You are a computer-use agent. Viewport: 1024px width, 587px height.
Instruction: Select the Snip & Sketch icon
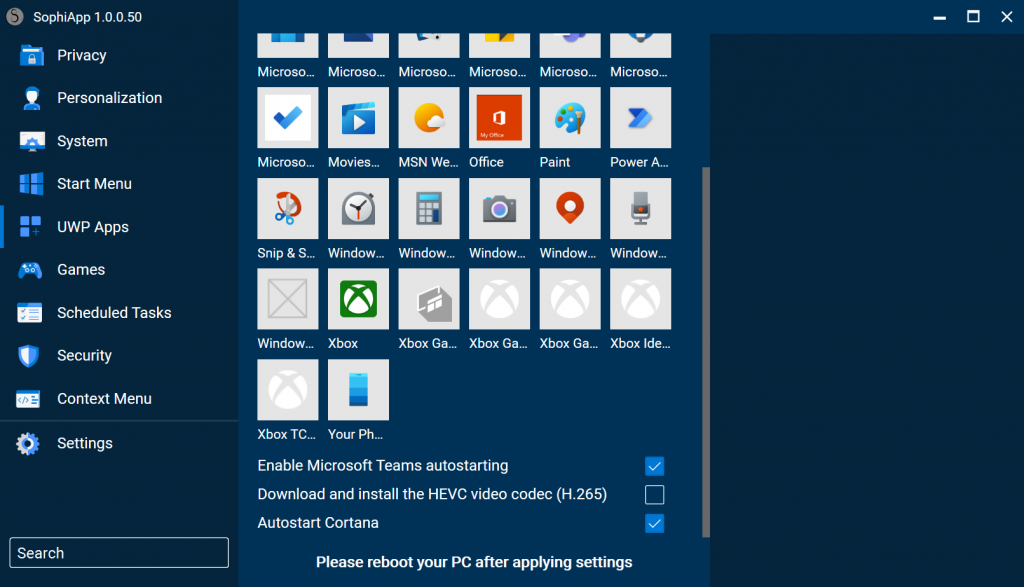tap(287, 208)
